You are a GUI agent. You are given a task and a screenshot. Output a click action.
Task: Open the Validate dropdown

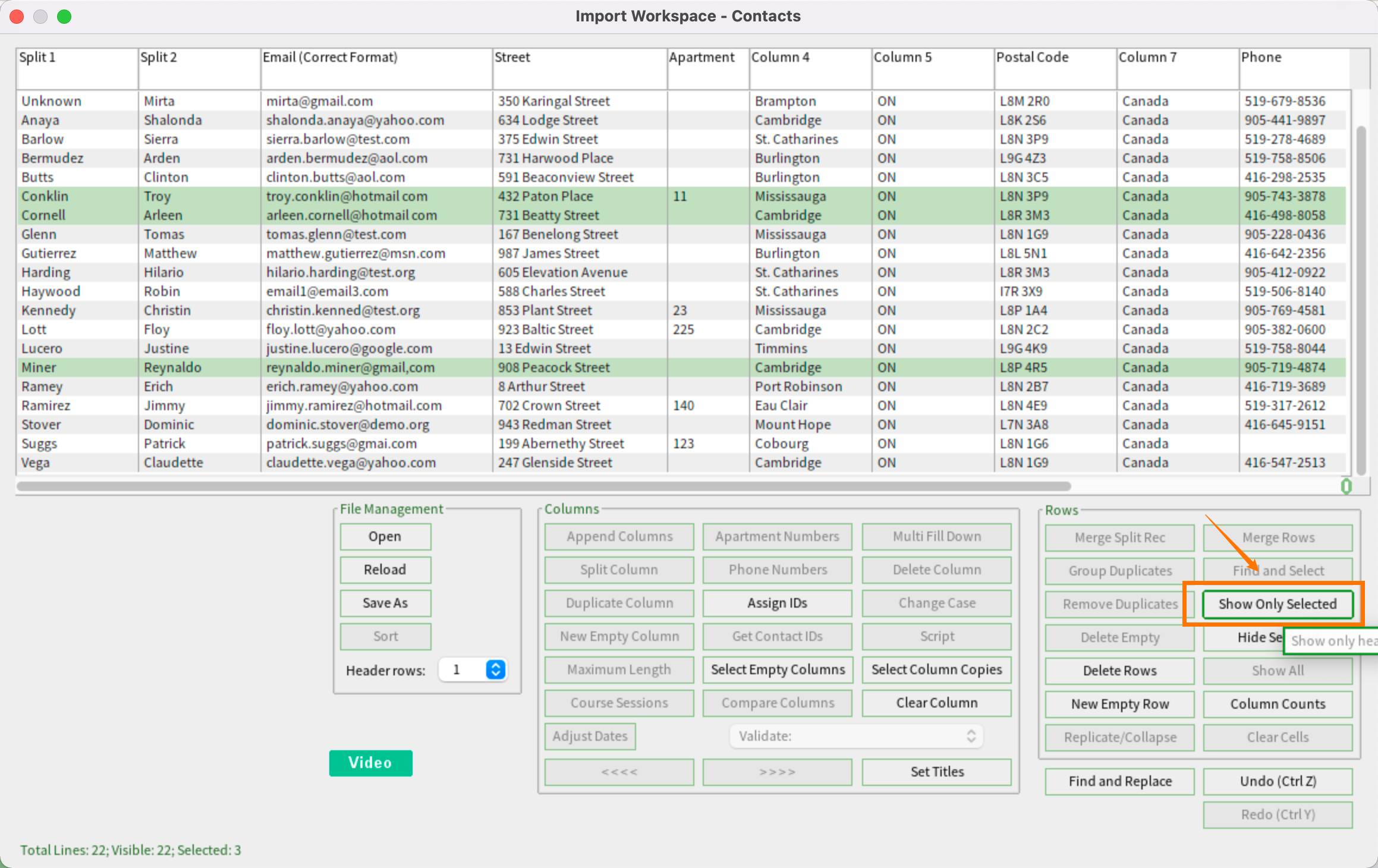point(856,736)
